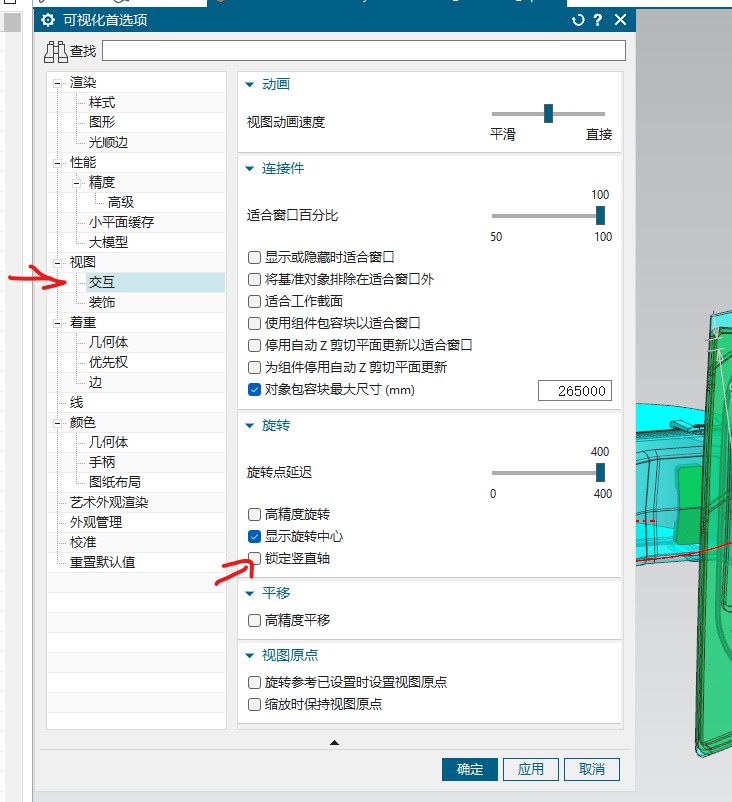Click the reset dialog icon in title bar

pos(578,20)
